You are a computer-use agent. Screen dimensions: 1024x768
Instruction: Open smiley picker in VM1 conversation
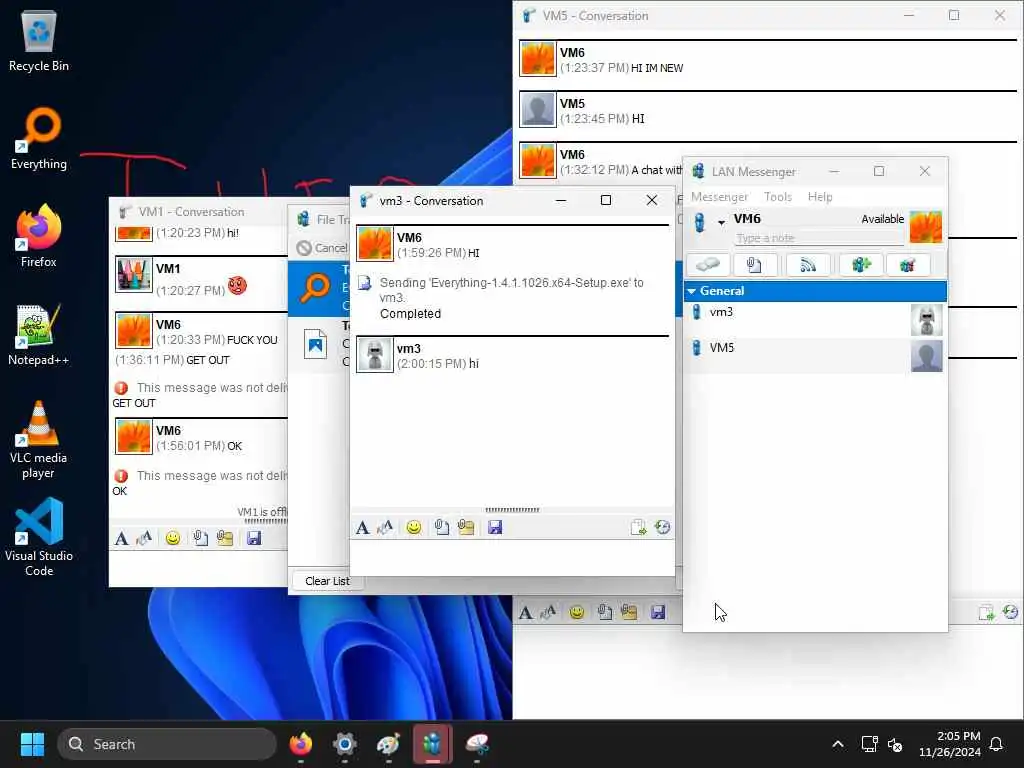[x=172, y=539]
